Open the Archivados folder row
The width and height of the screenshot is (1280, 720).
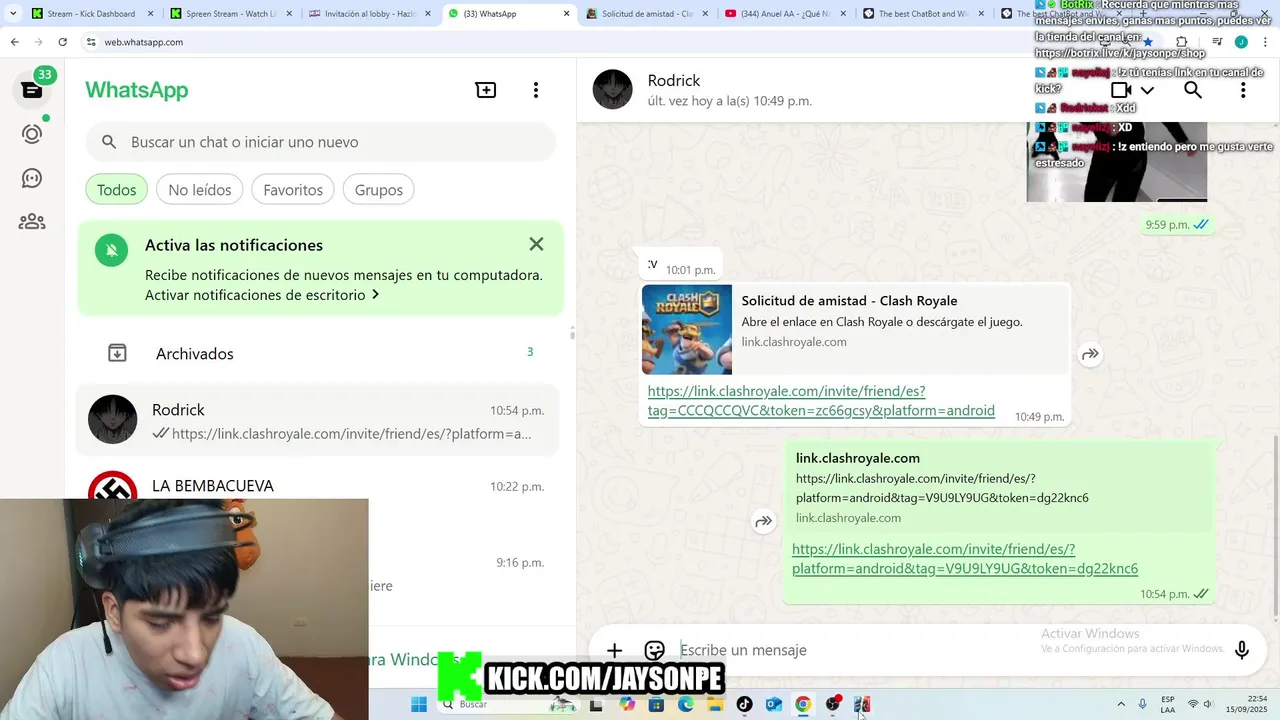(x=320, y=353)
